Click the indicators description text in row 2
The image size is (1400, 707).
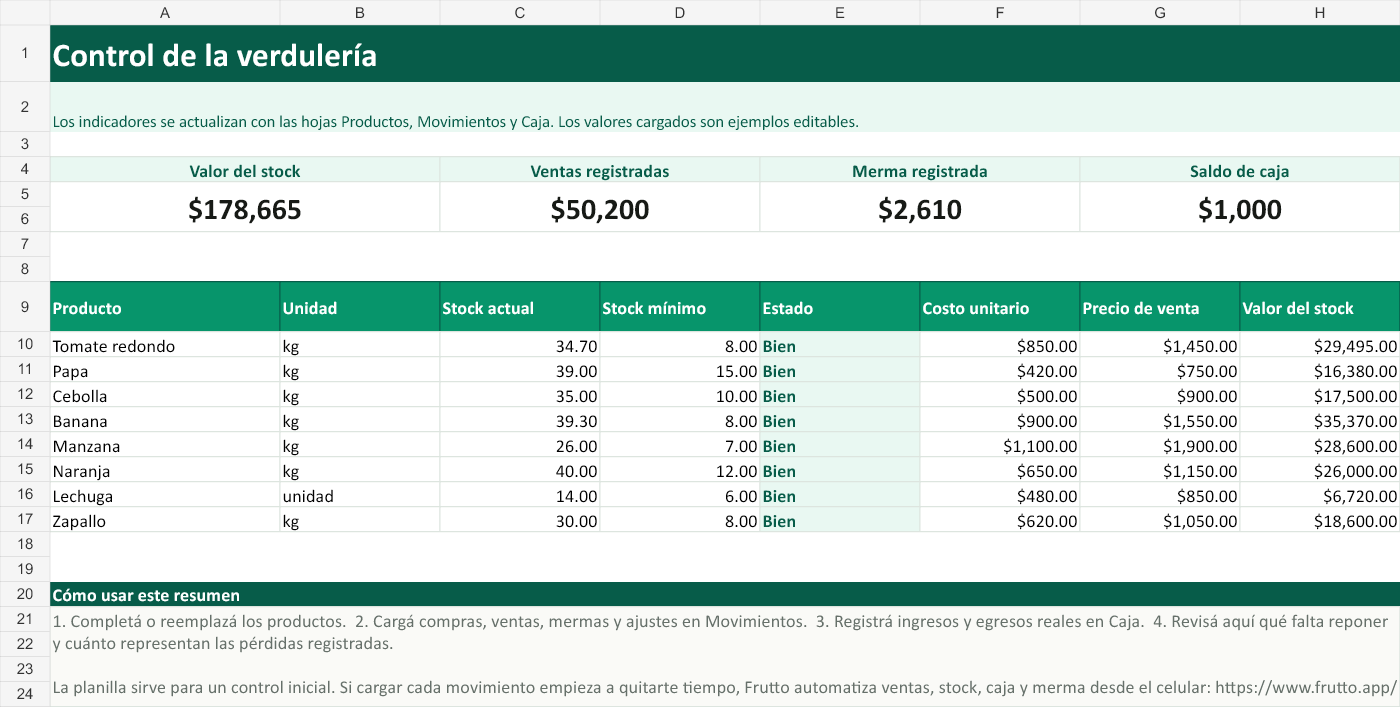click(456, 122)
